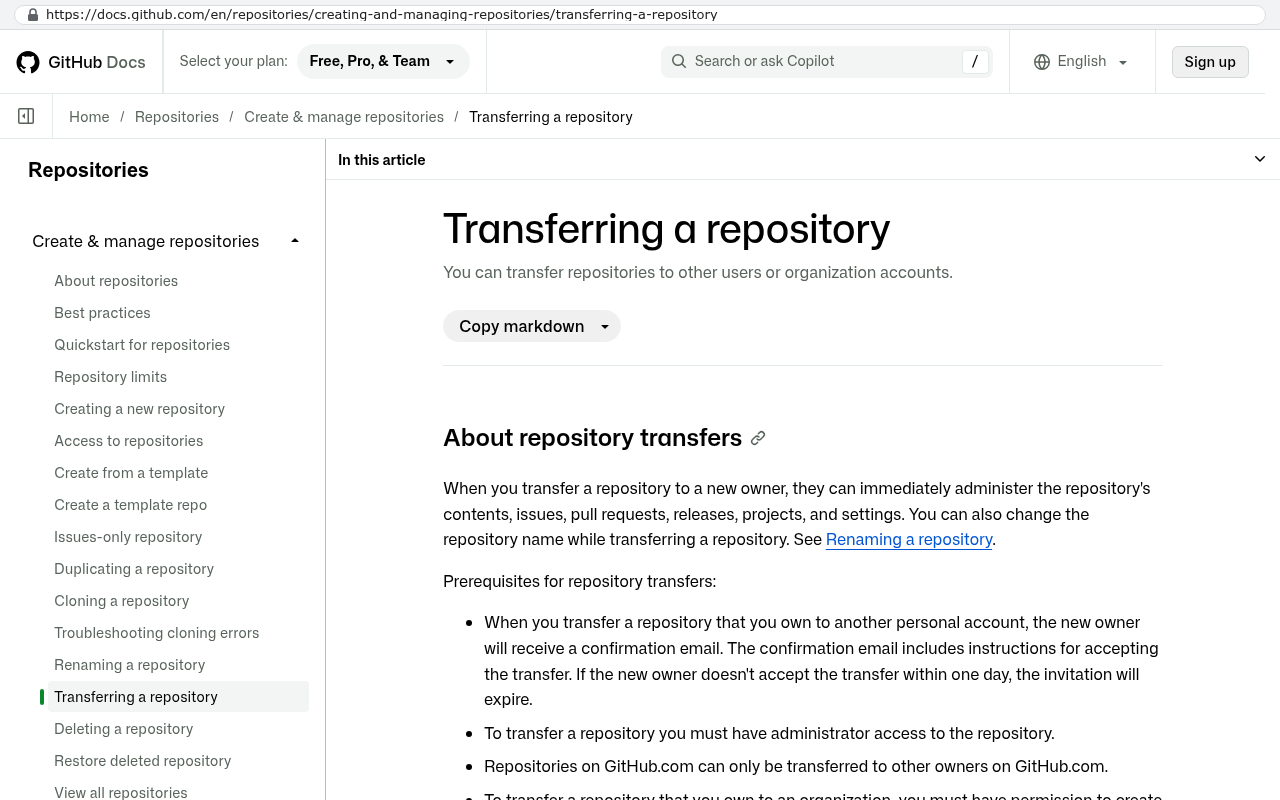The width and height of the screenshot is (1280, 800).
Task: Open Access to repositories page
Action: pos(128,441)
